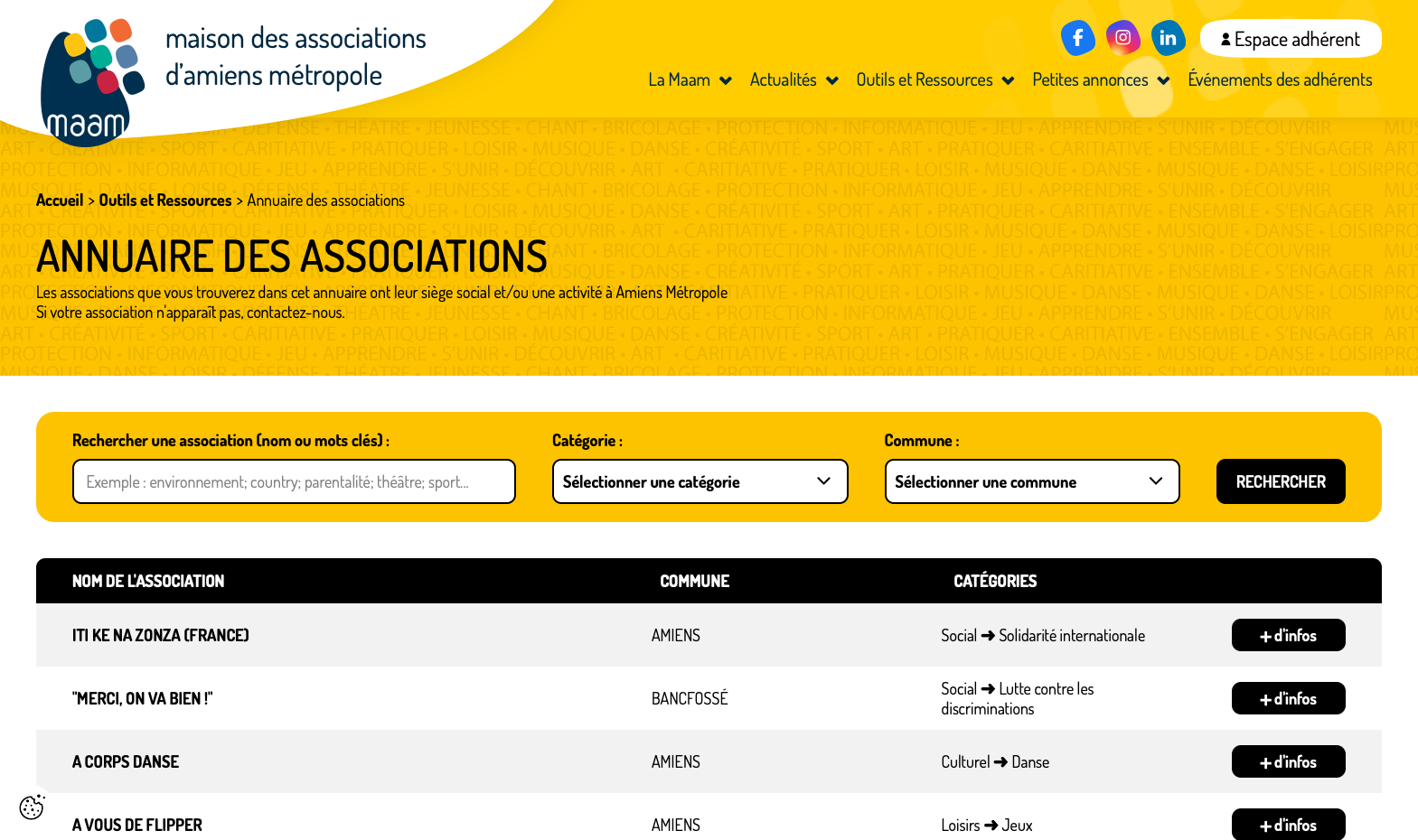Click the Espace adhérent button
Image resolution: width=1418 pixels, height=840 pixels.
[x=1290, y=39]
